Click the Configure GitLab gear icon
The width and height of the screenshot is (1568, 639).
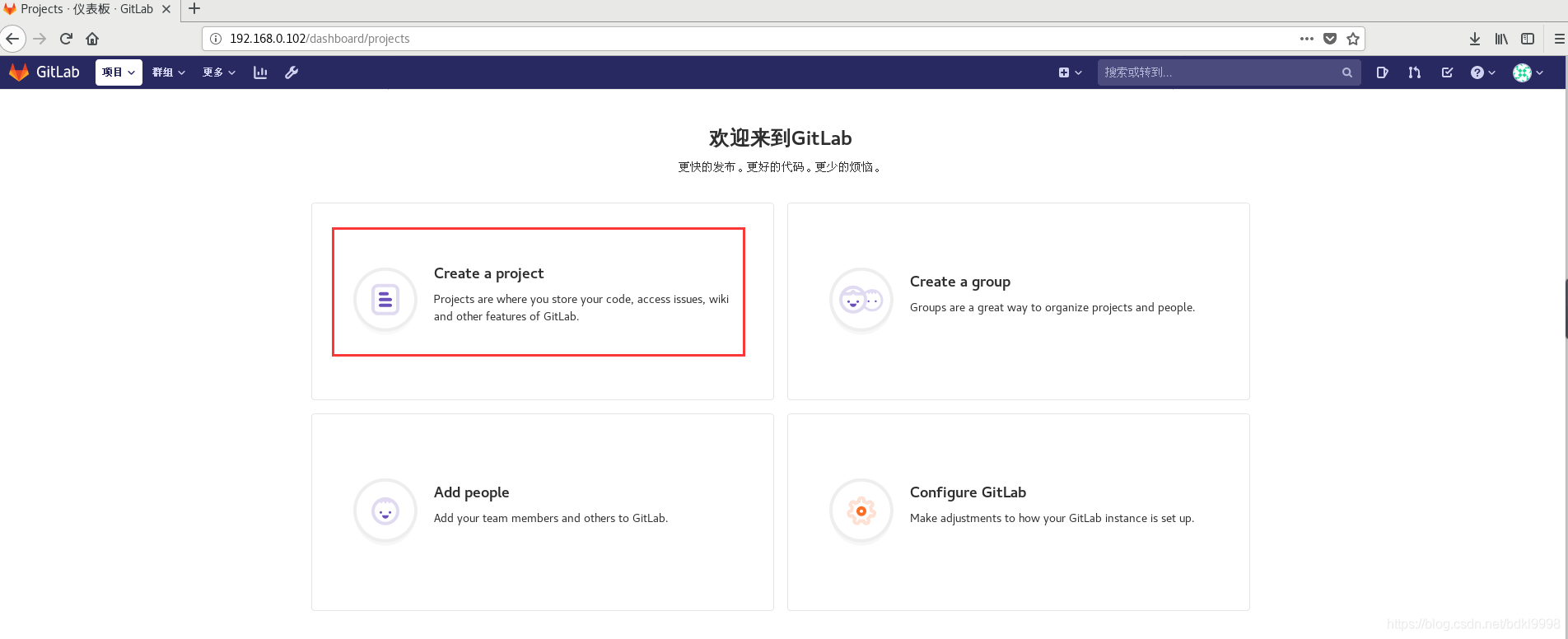point(861,511)
